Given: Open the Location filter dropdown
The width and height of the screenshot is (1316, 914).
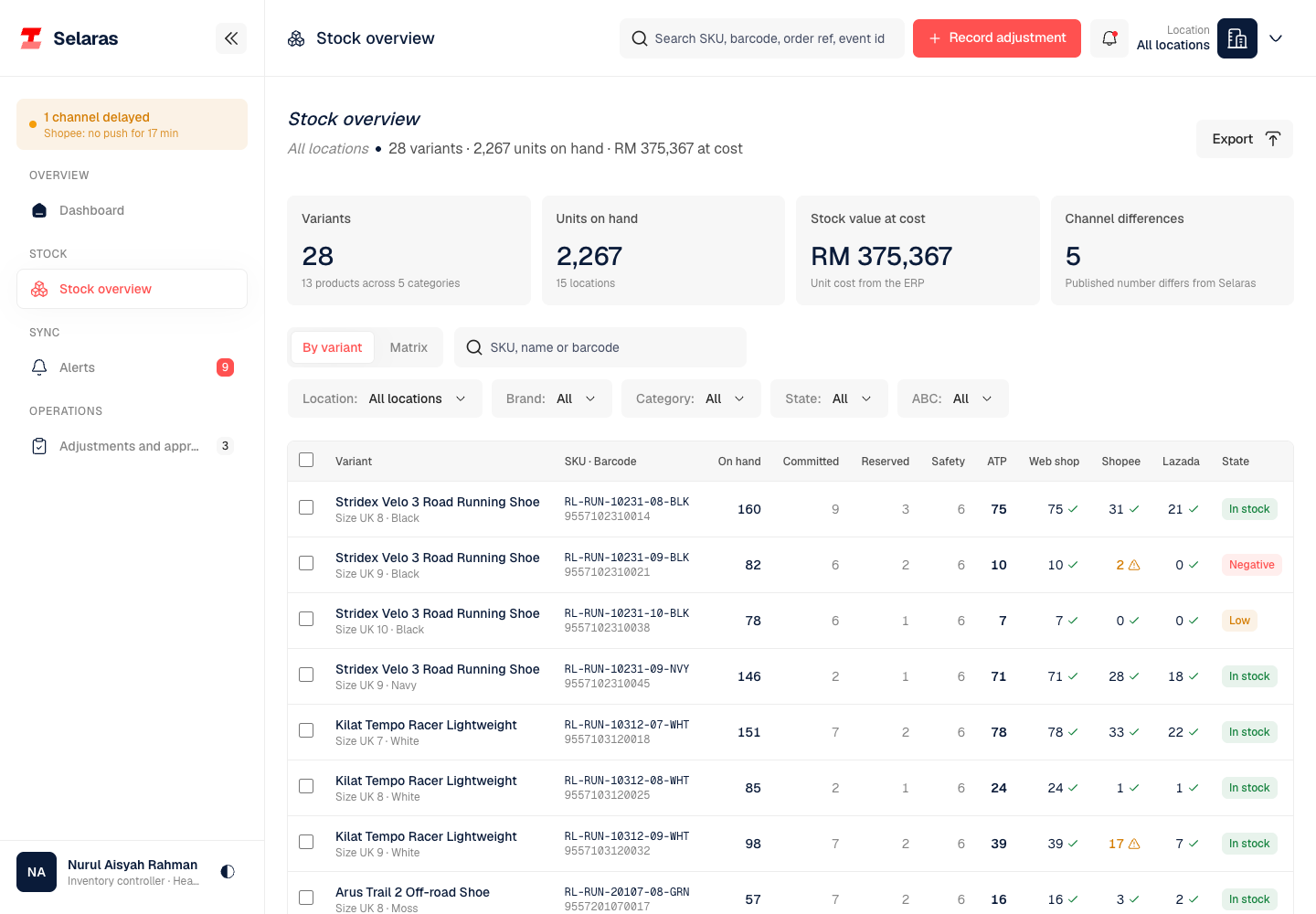Looking at the screenshot, I should tap(385, 399).
